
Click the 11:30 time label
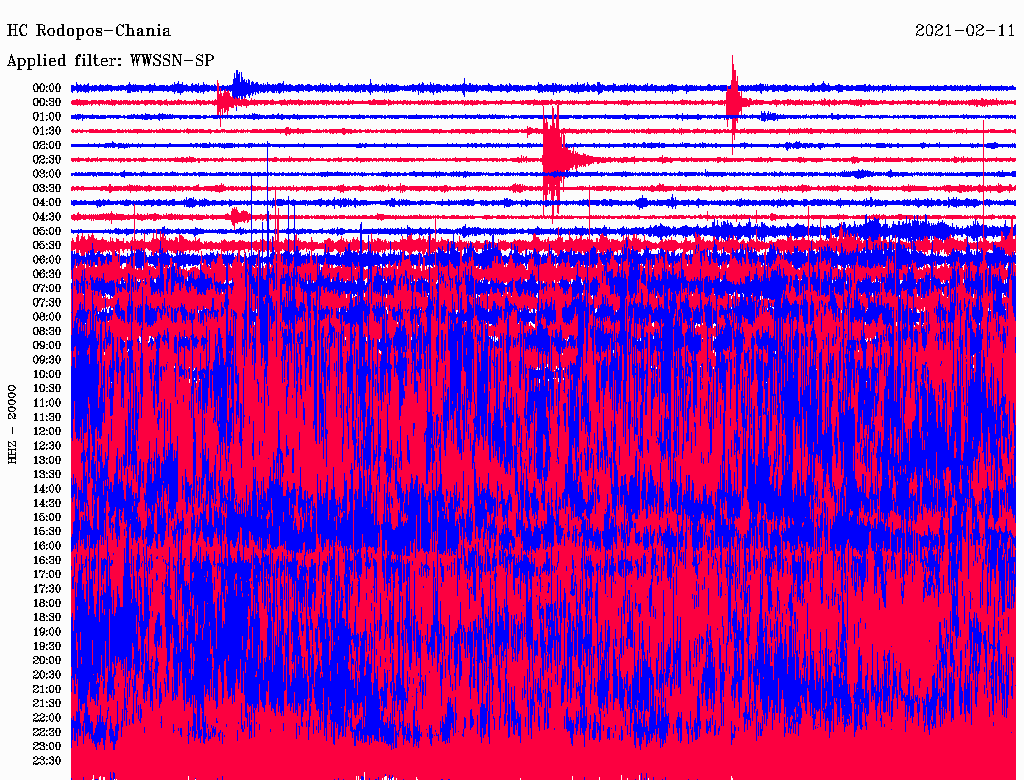pyautogui.click(x=47, y=417)
